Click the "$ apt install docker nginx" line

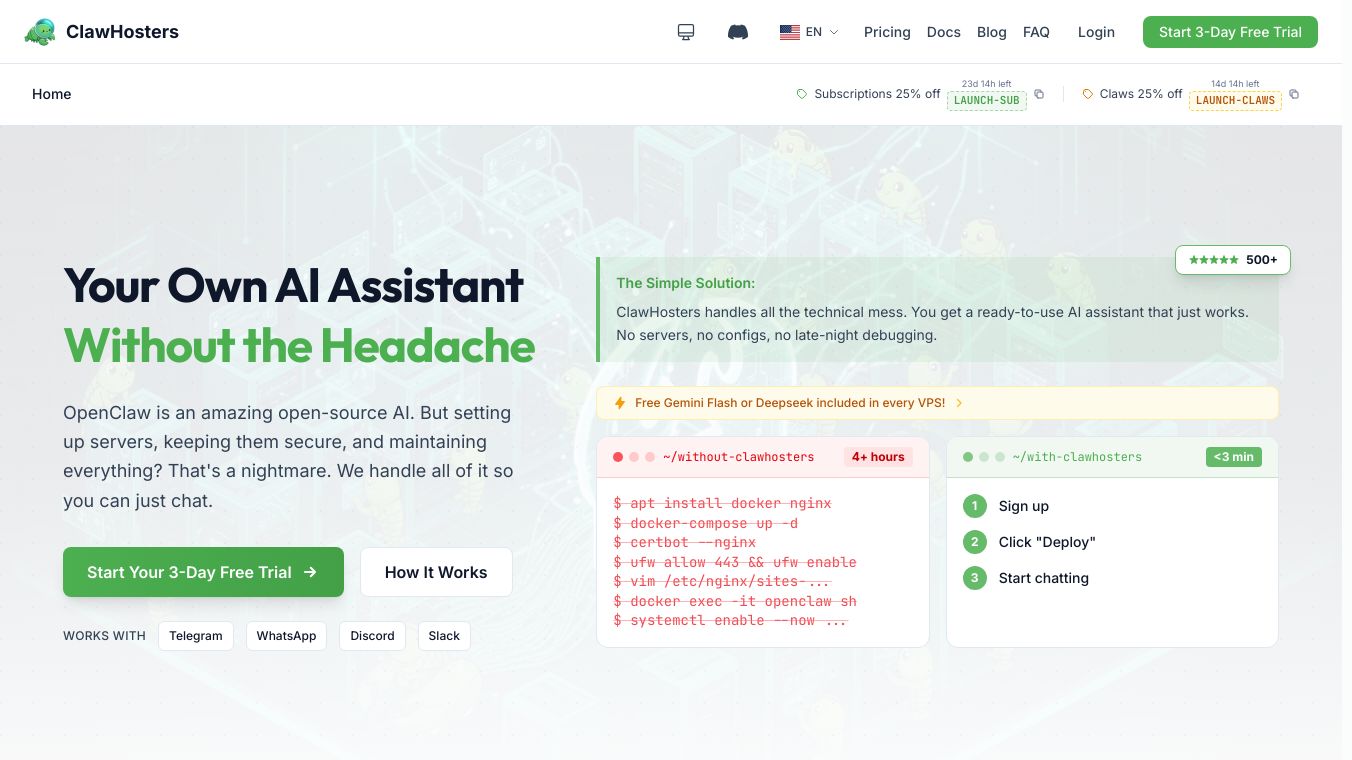click(x=722, y=504)
